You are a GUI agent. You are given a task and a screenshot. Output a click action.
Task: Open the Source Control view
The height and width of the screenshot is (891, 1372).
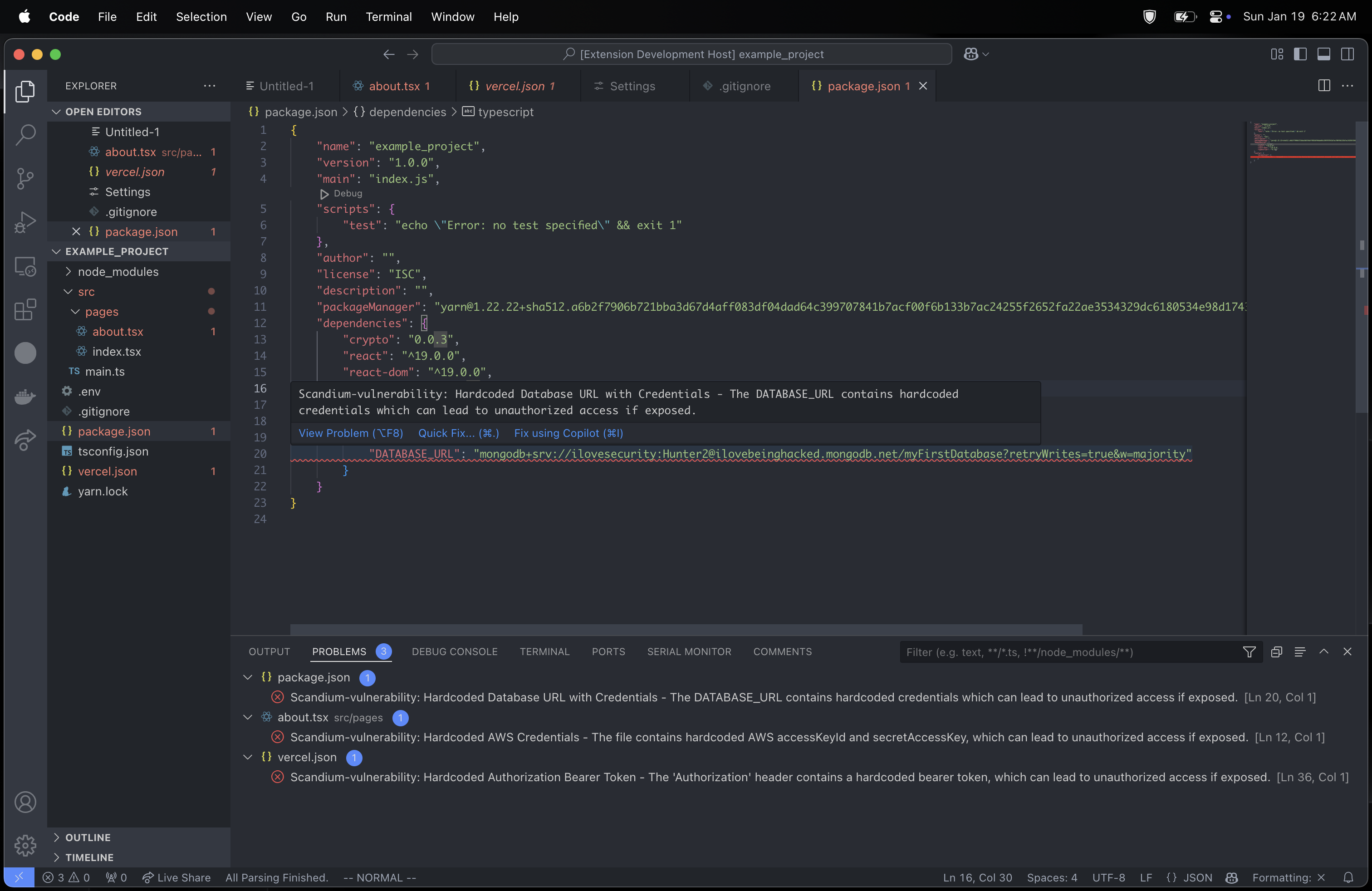point(25,179)
